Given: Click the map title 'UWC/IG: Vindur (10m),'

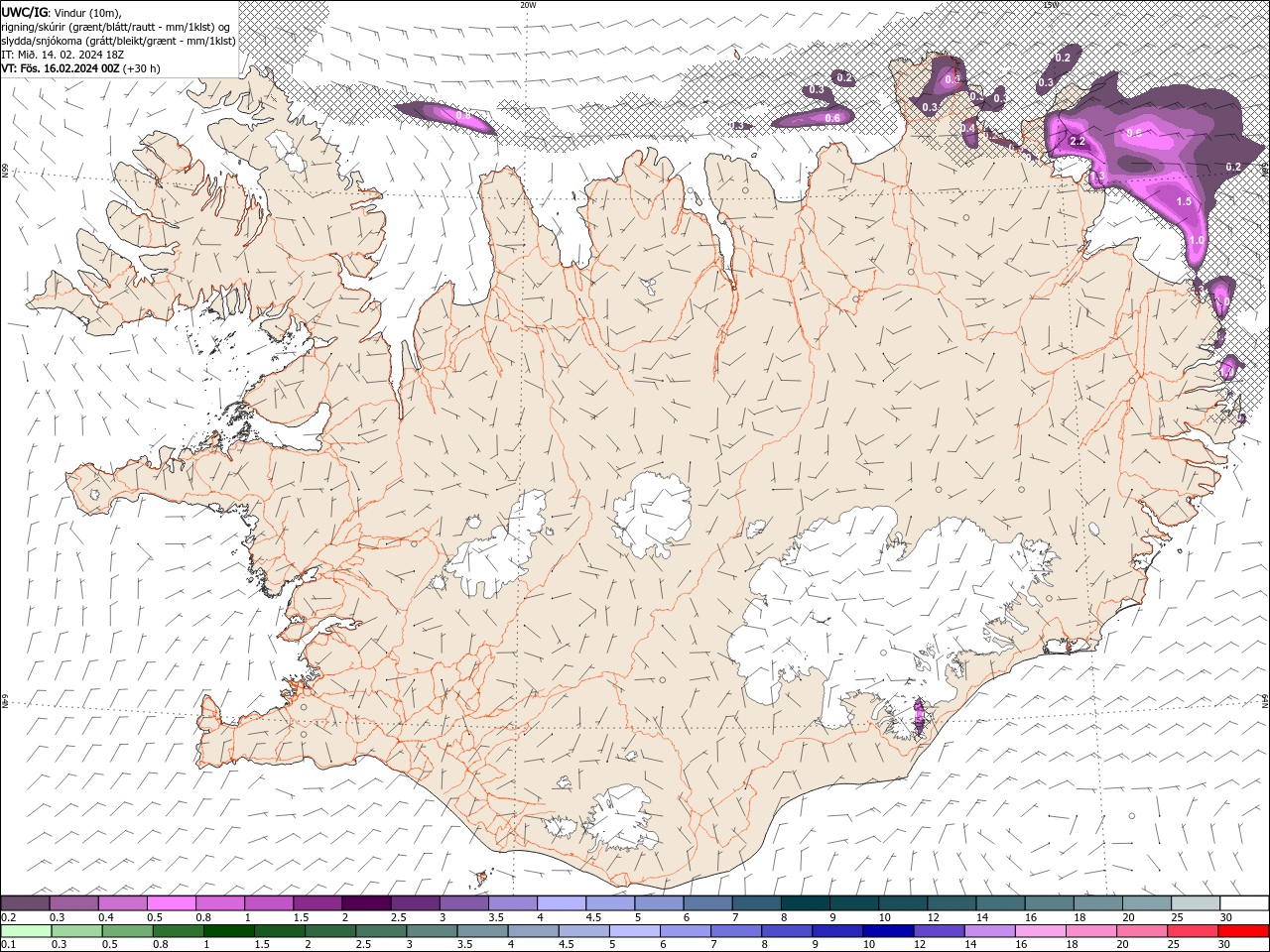Looking at the screenshot, I should click(63, 12).
